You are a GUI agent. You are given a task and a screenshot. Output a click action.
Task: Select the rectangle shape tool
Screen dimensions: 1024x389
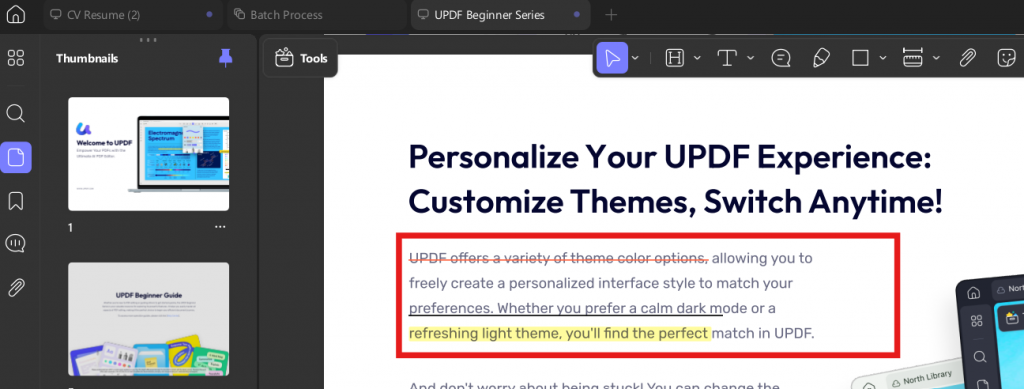tap(860, 58)
